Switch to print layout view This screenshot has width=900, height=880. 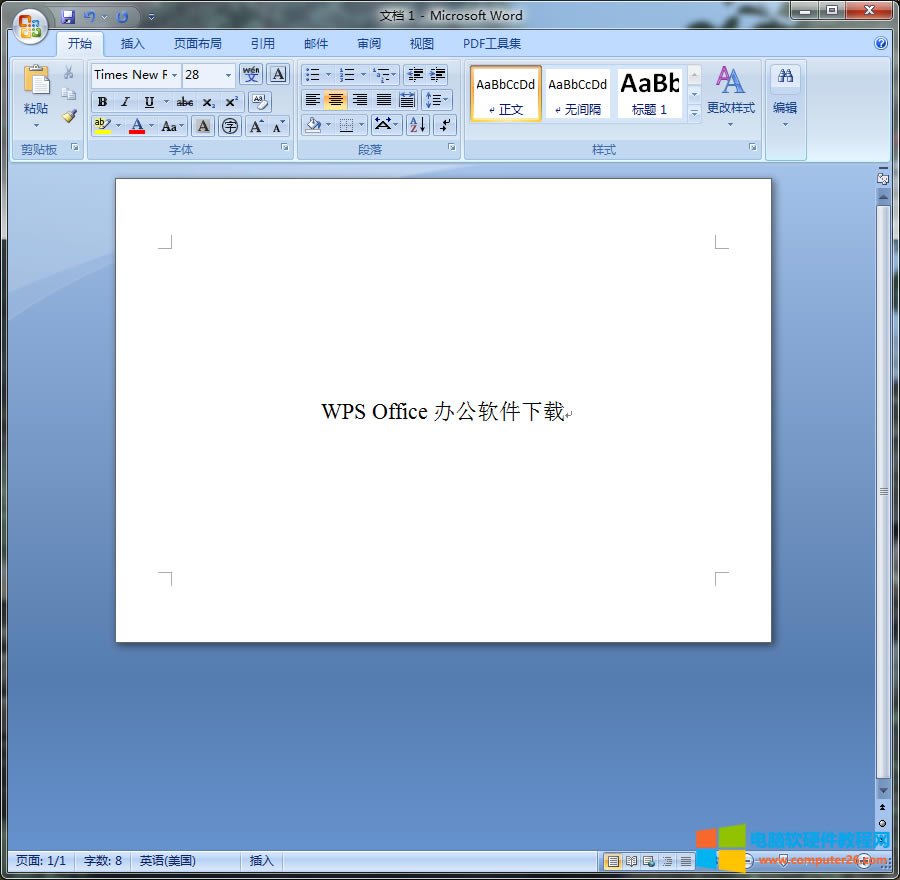pyautogui.click(x=613, y=860)
